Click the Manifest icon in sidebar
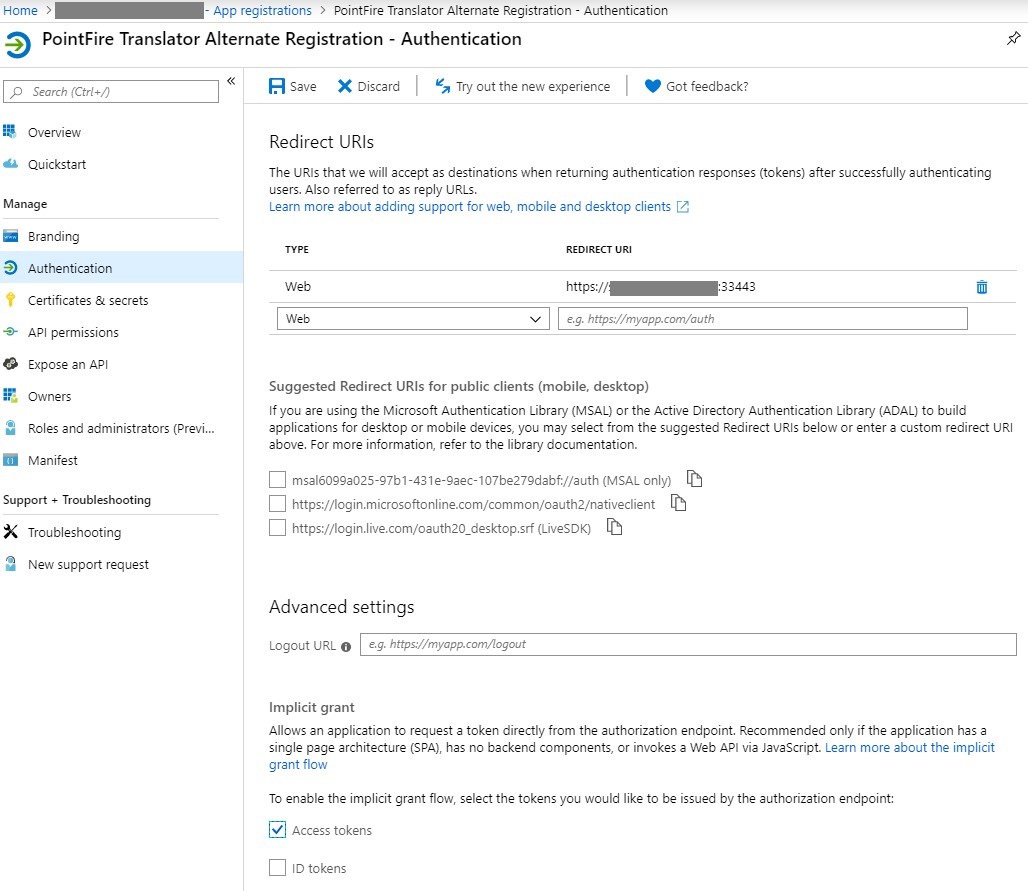Screen dimensions: 1028x891 (10, 460)
